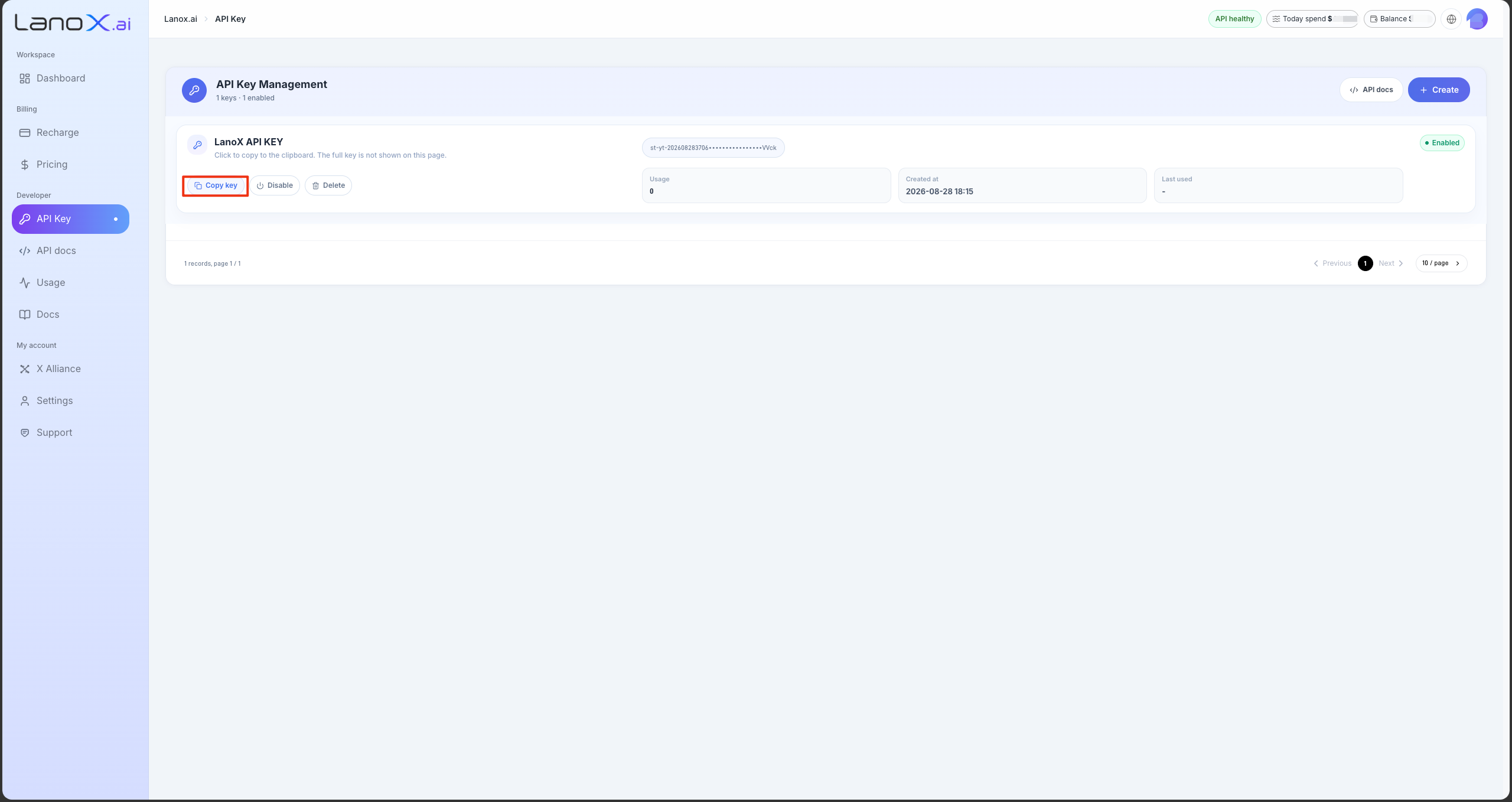
Task: Click the LanoX API KEY title
Action: [x=249, y=142]
